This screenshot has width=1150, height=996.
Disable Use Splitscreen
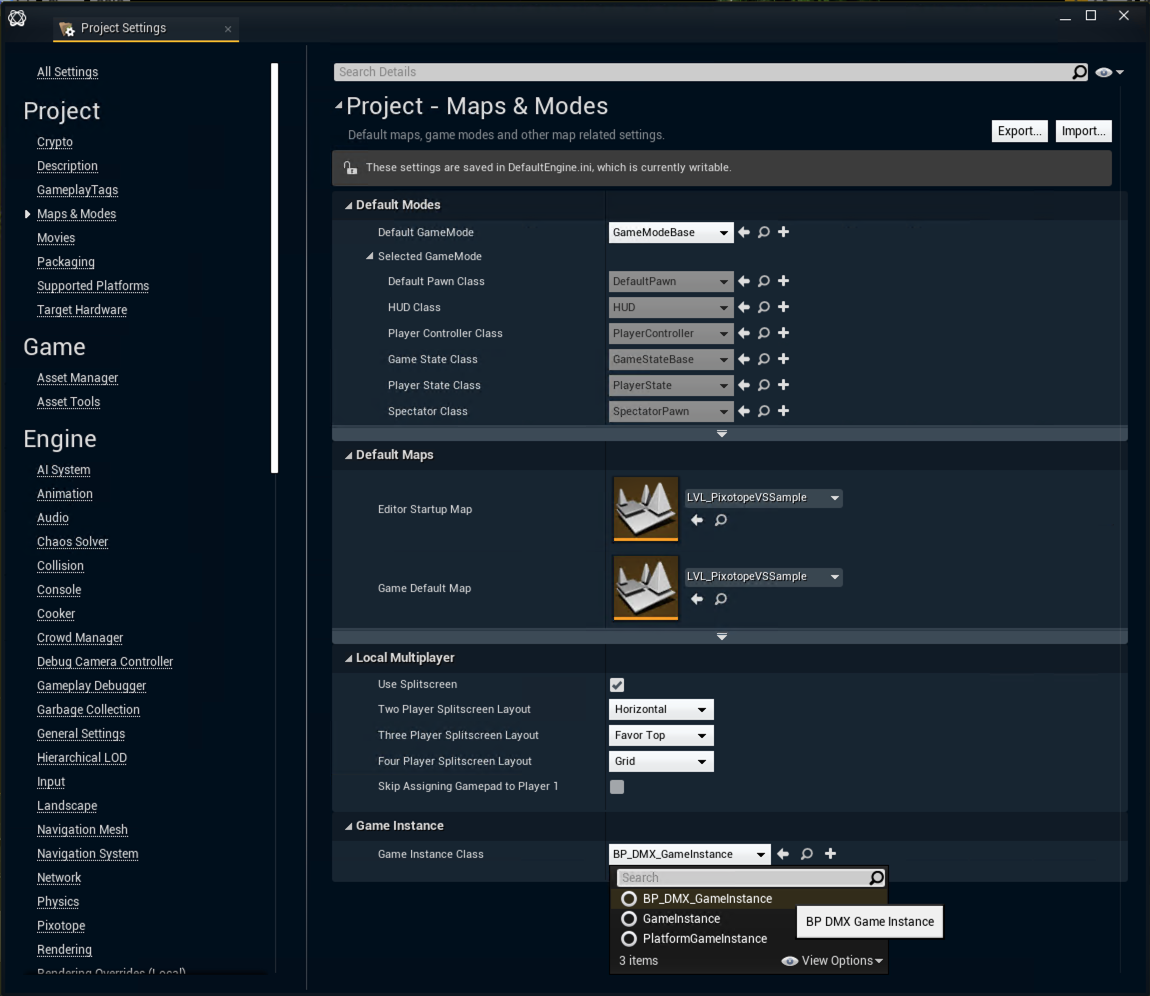[617, 685]
